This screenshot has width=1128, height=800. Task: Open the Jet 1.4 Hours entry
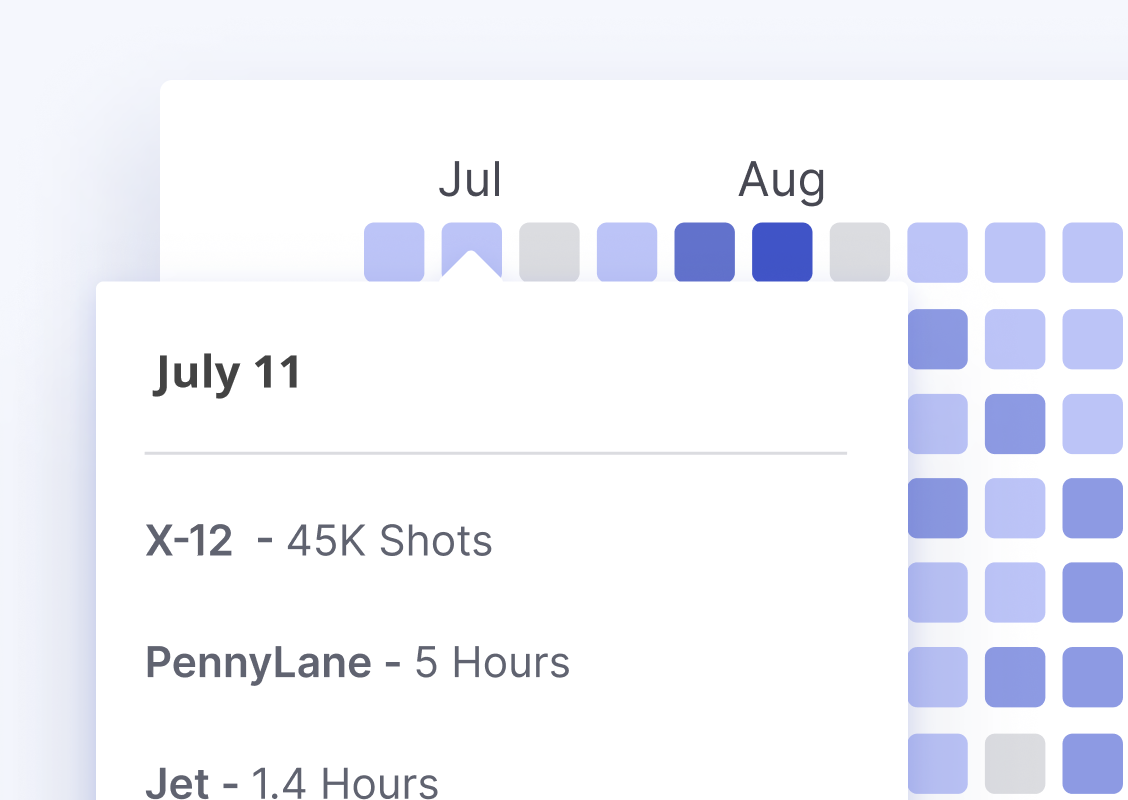tap(291, 782)
